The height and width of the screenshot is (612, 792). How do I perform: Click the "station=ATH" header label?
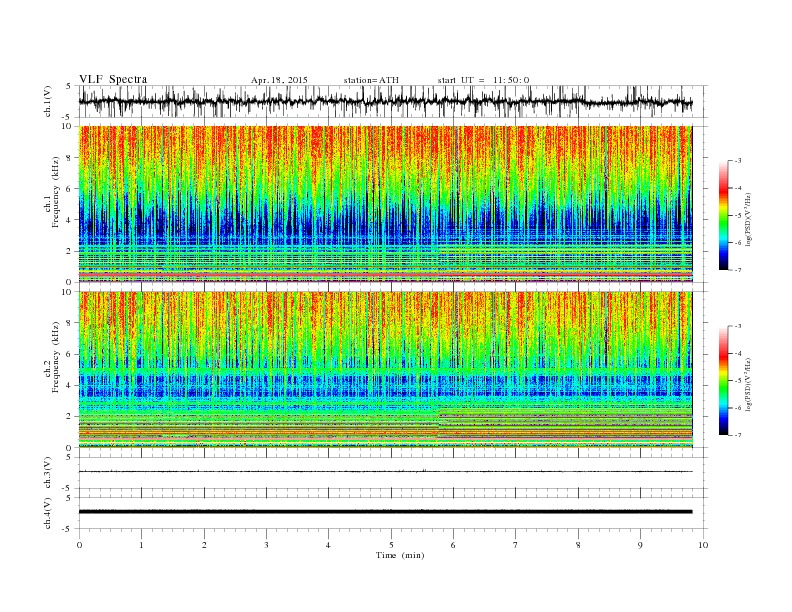click(x=371, y=80)
